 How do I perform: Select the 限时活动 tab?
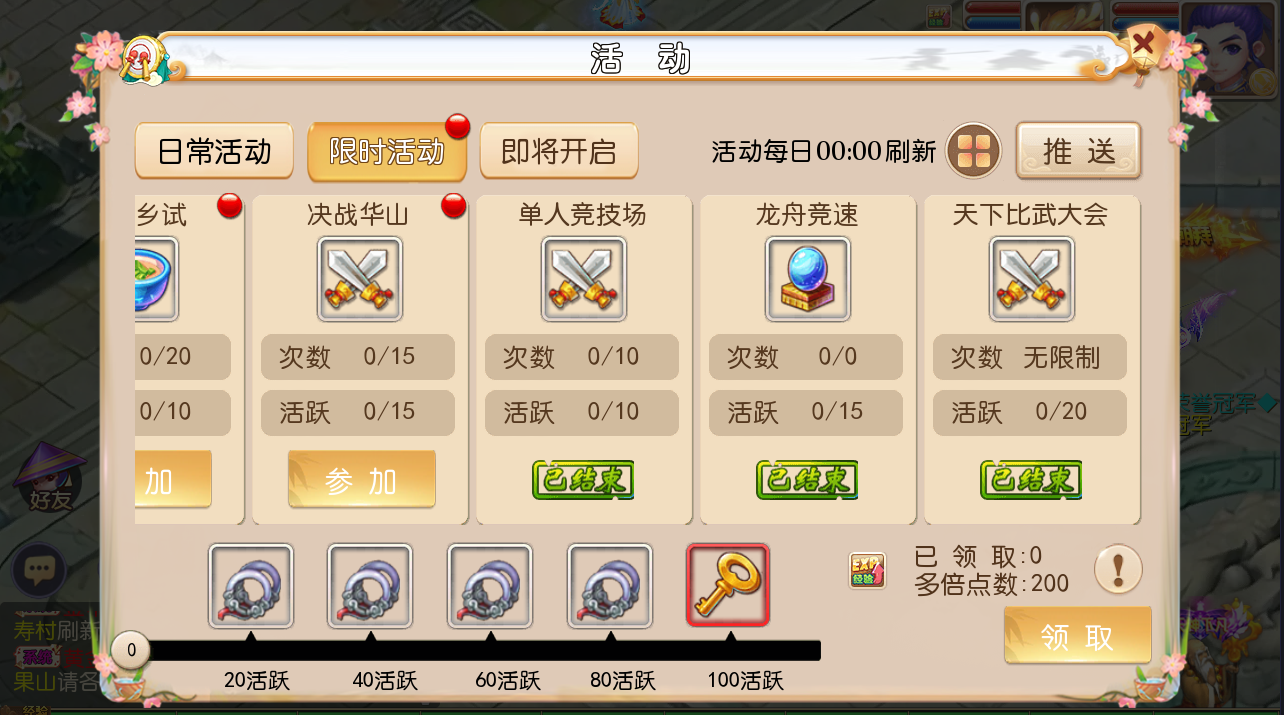[387, 152]
